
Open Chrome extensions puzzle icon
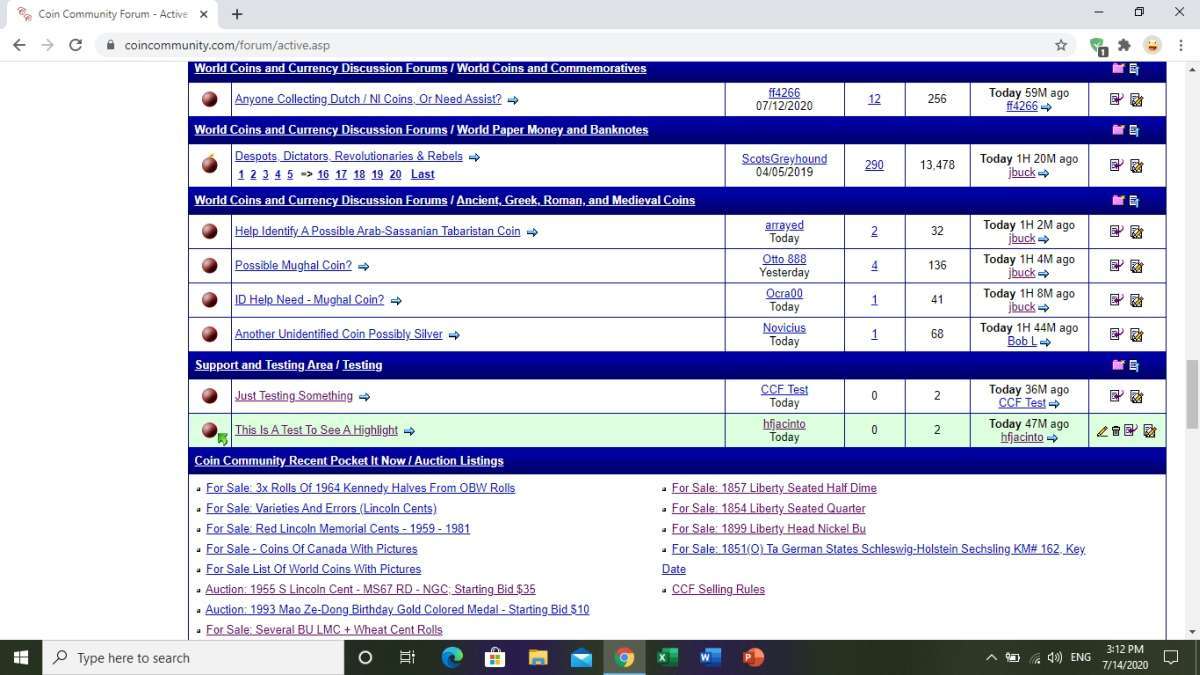1124,45
